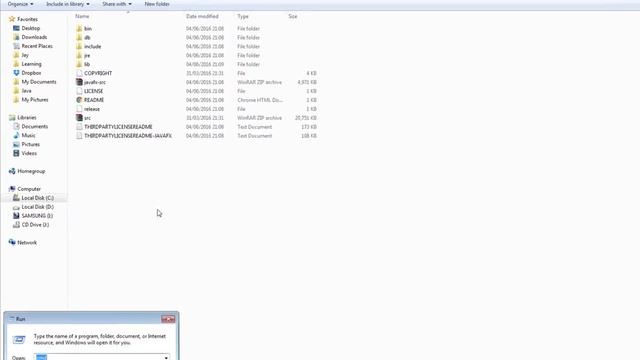Screen dimensions: 640x360
Task: Select the src ZIP archive icon
Action: (79, 118)
